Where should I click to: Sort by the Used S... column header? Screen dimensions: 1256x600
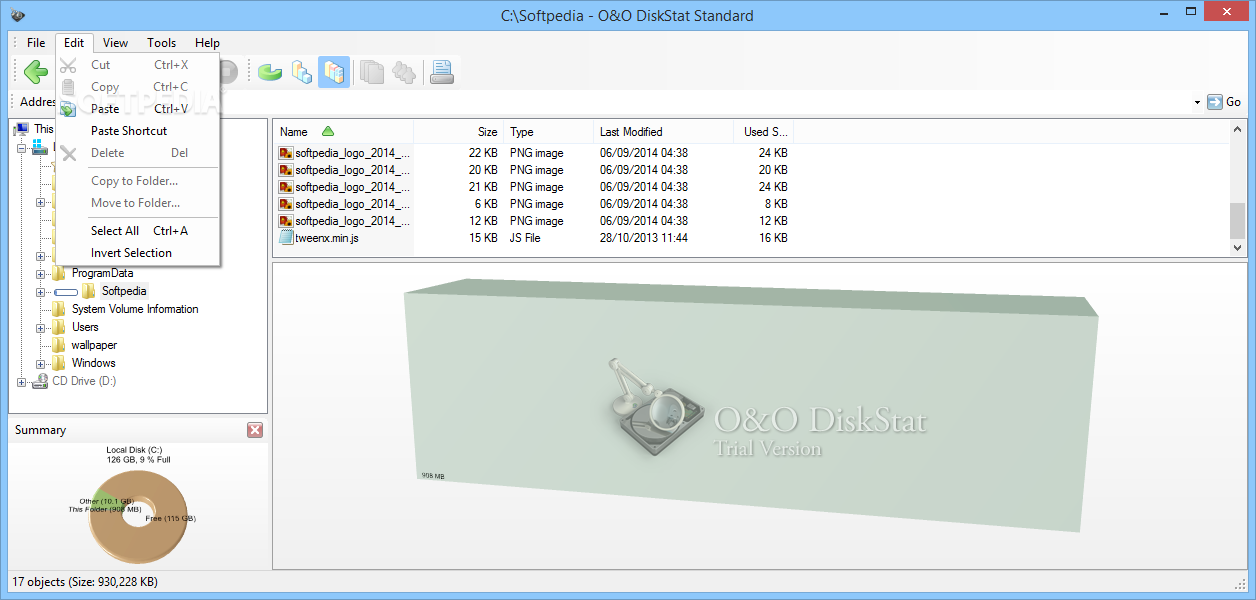coord(764,132)
